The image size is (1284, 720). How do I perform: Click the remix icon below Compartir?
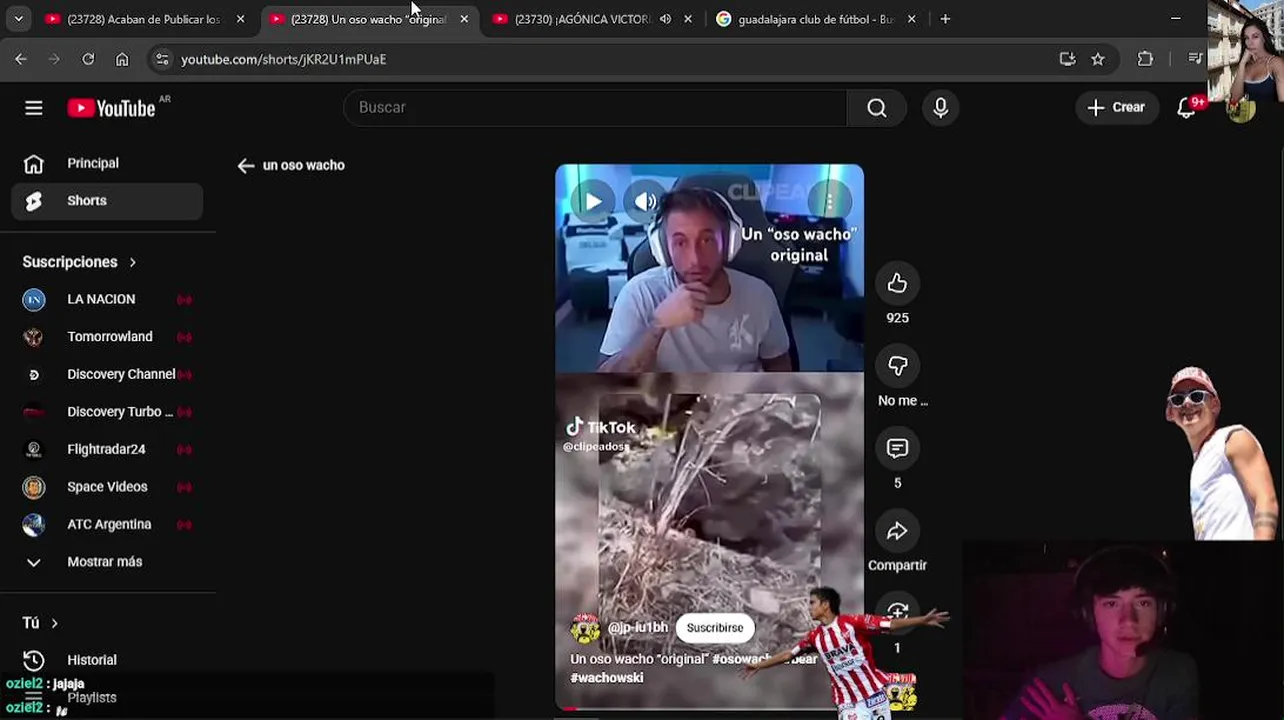pyautogui.click(x=897, y=612)
